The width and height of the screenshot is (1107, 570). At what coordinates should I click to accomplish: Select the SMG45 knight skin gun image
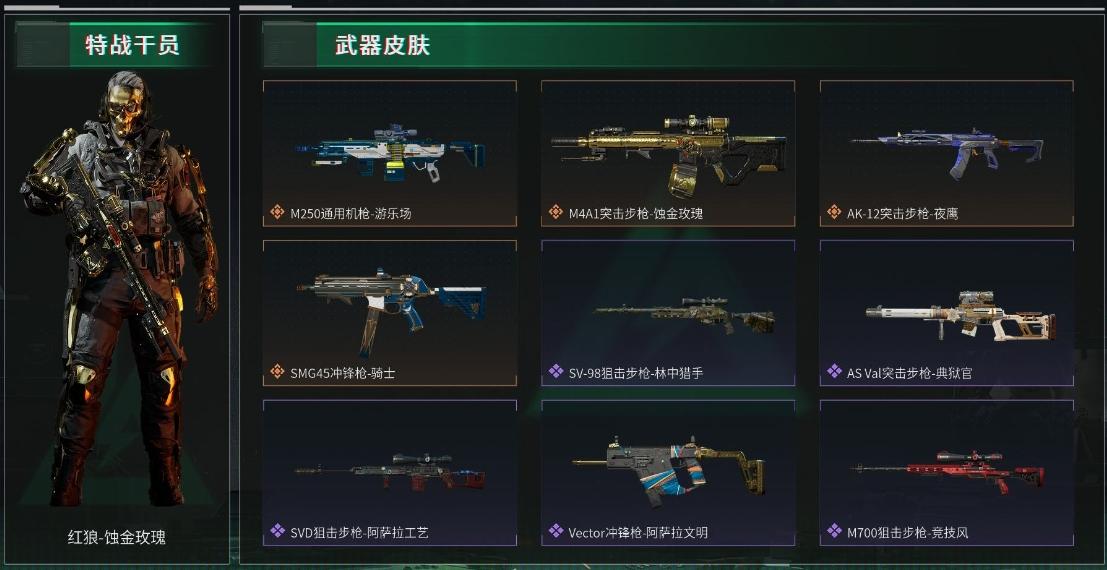coord(391,311)
